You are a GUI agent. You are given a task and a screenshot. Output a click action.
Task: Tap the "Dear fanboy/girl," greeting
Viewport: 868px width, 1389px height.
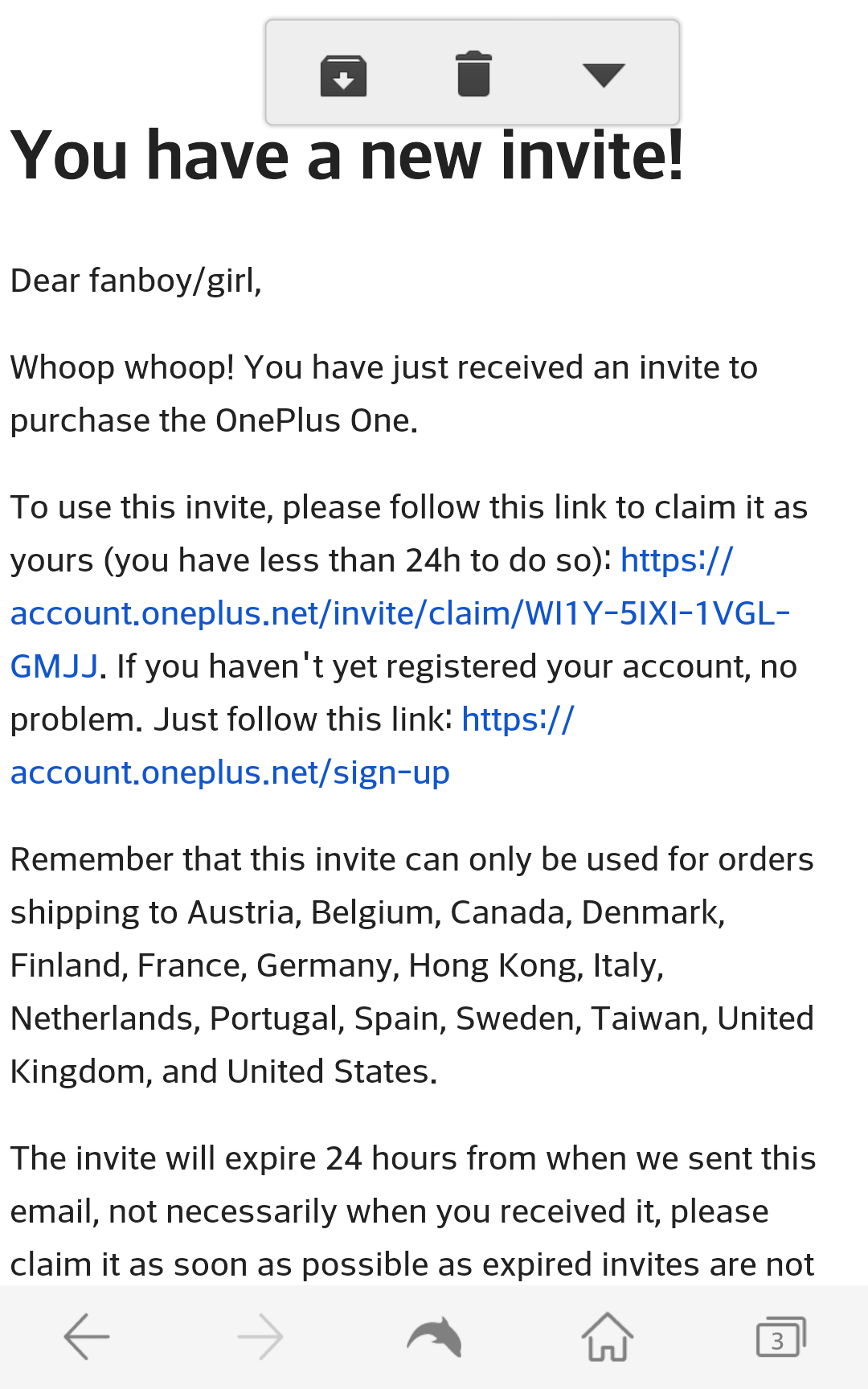tap(136, 281)
